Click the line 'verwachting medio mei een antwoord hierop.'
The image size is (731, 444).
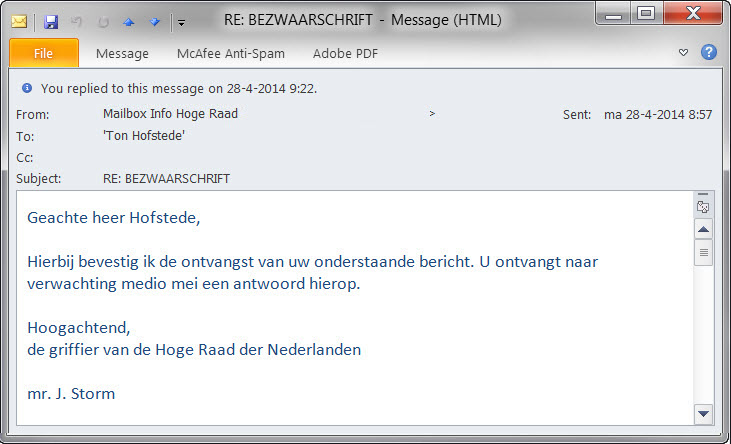click(x=193, y=284)
